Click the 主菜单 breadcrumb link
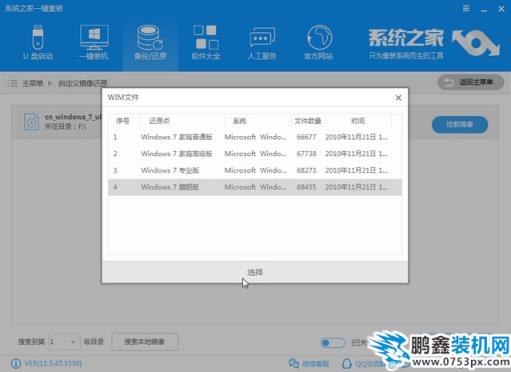 [33, 83]
